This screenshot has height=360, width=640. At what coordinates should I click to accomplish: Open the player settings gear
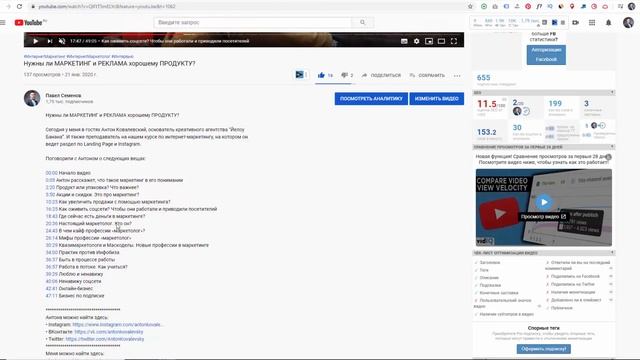tap(416, 41)
